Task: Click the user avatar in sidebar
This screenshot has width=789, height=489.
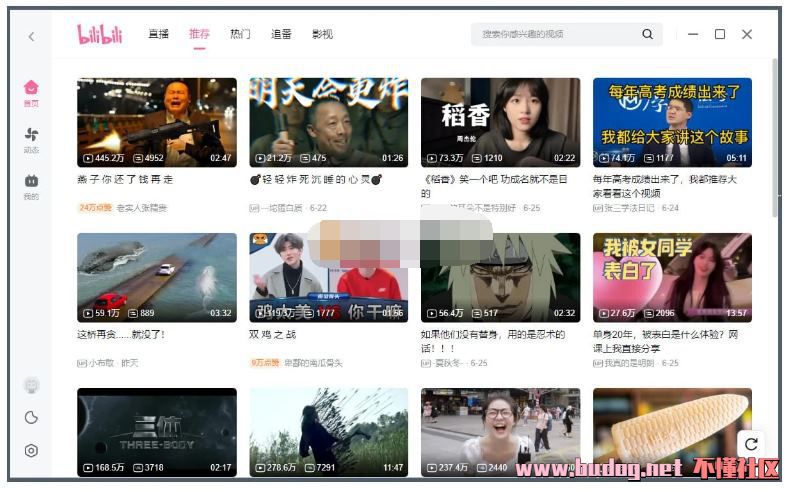Action: 31,385
